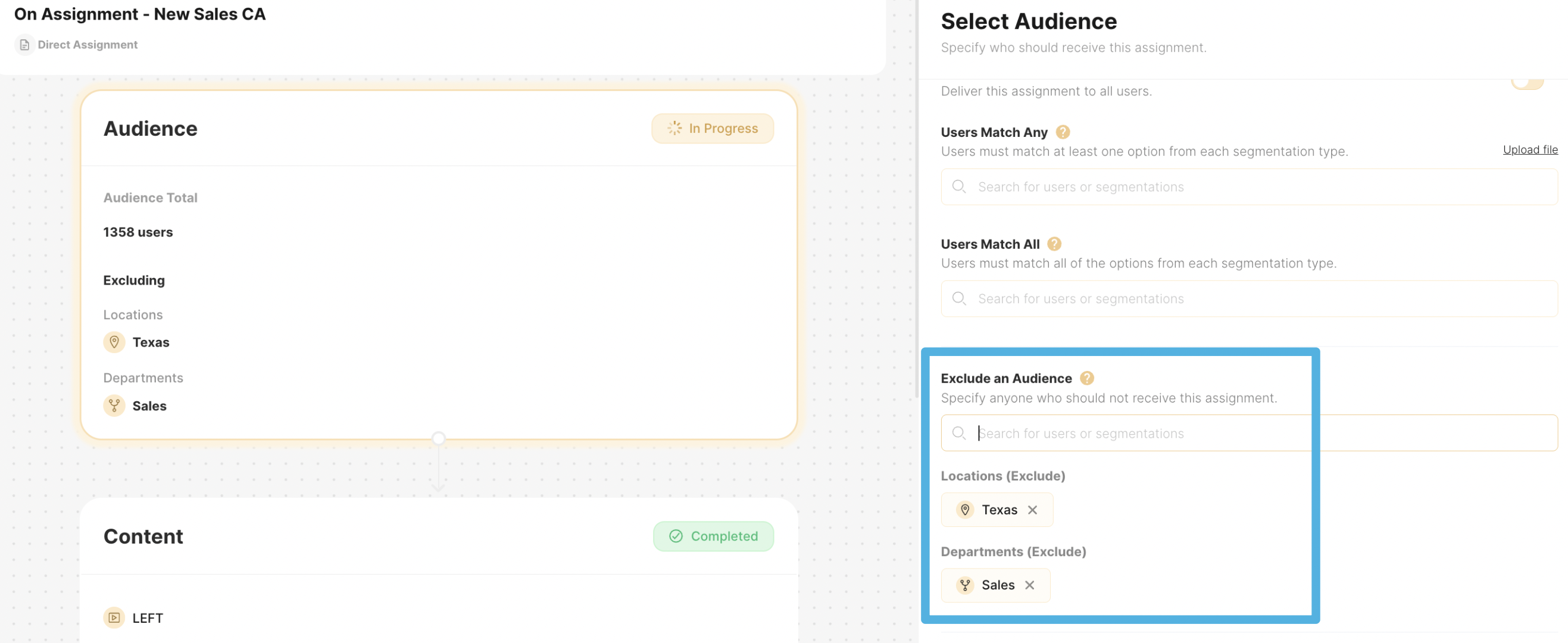The height and width of the screenshot is (643, 1568).
Task: Click search icon in Users Match Any field
Action: (x=958, y=186)
